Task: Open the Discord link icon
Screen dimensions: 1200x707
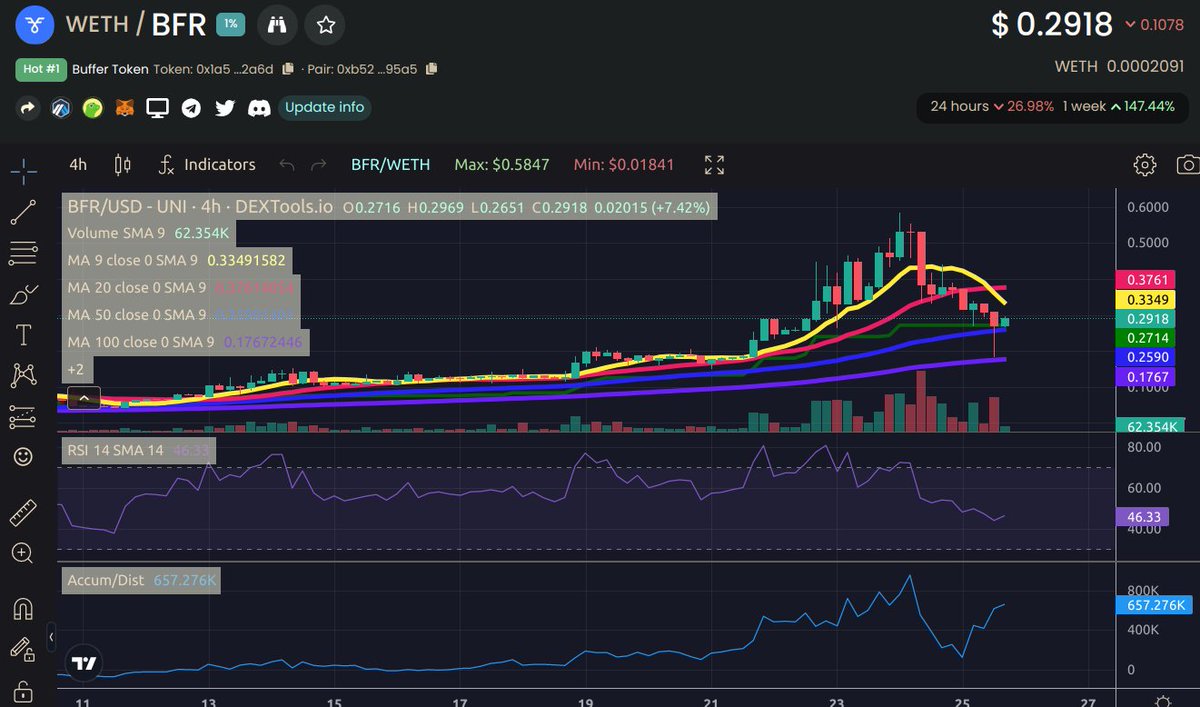Action: tap(259, 107)
